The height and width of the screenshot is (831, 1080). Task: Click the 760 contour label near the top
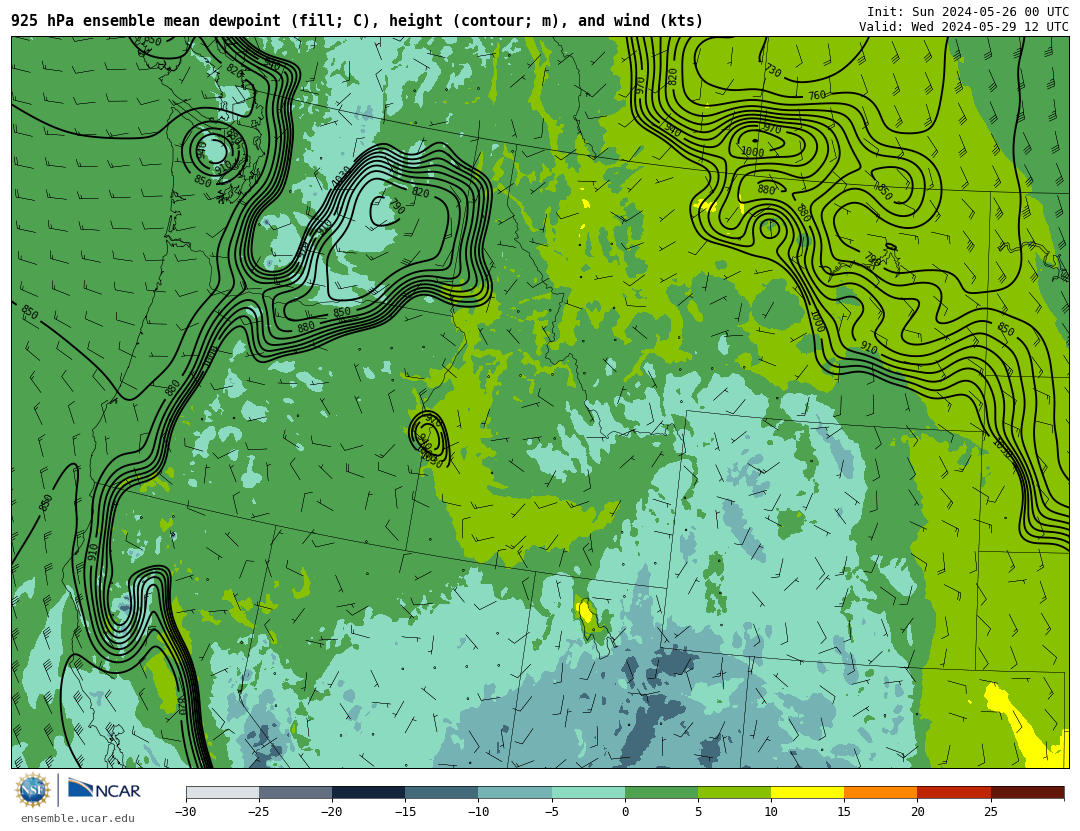point(817,95)
